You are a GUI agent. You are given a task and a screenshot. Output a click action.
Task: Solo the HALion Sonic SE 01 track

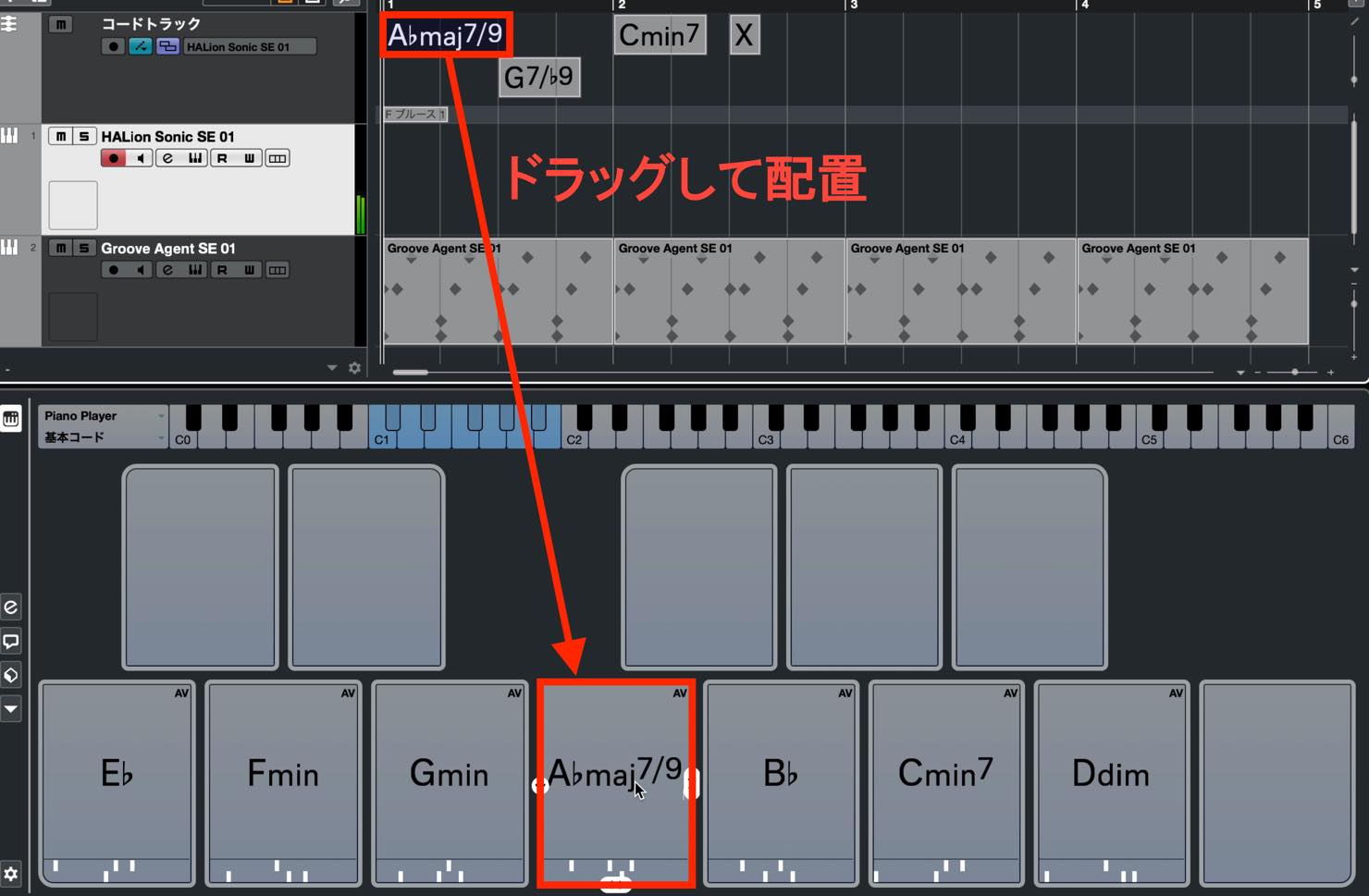pos(84,136)
